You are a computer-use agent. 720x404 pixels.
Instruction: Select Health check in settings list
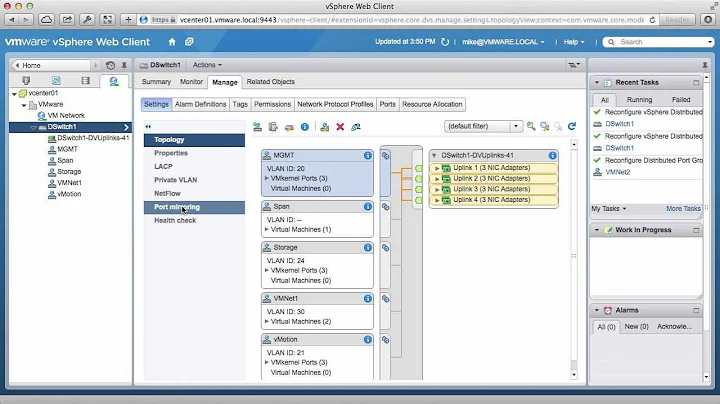[x=194, y=220]
